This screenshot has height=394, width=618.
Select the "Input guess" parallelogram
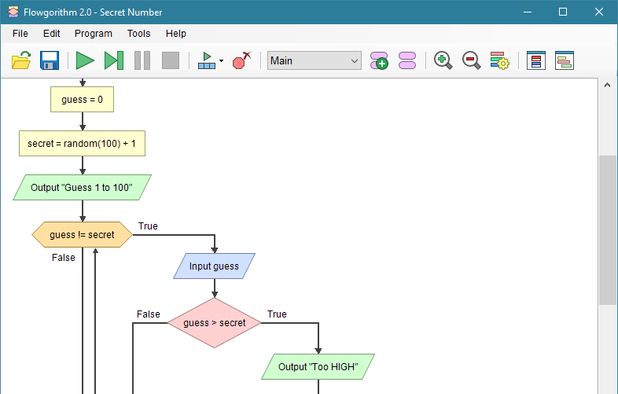click(214, 266)
